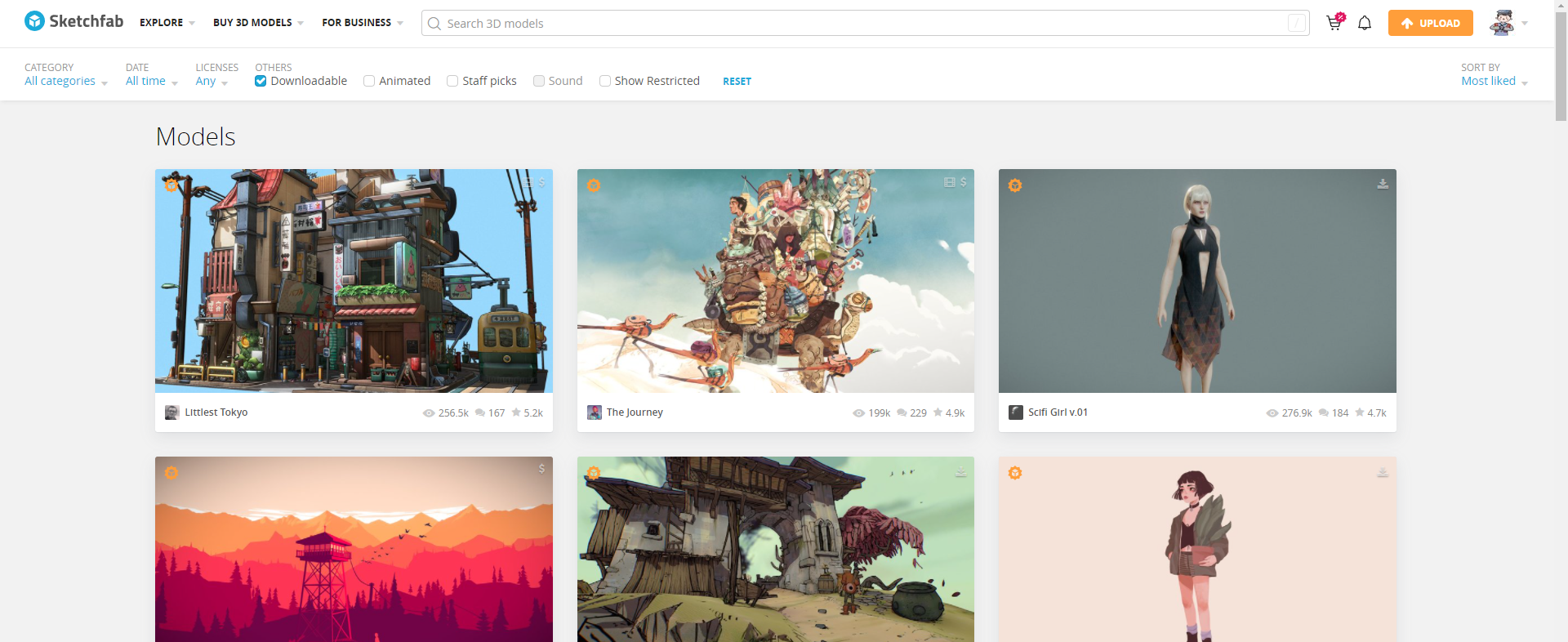Open Scifi Girl v.01 title link

[1058, 412]
